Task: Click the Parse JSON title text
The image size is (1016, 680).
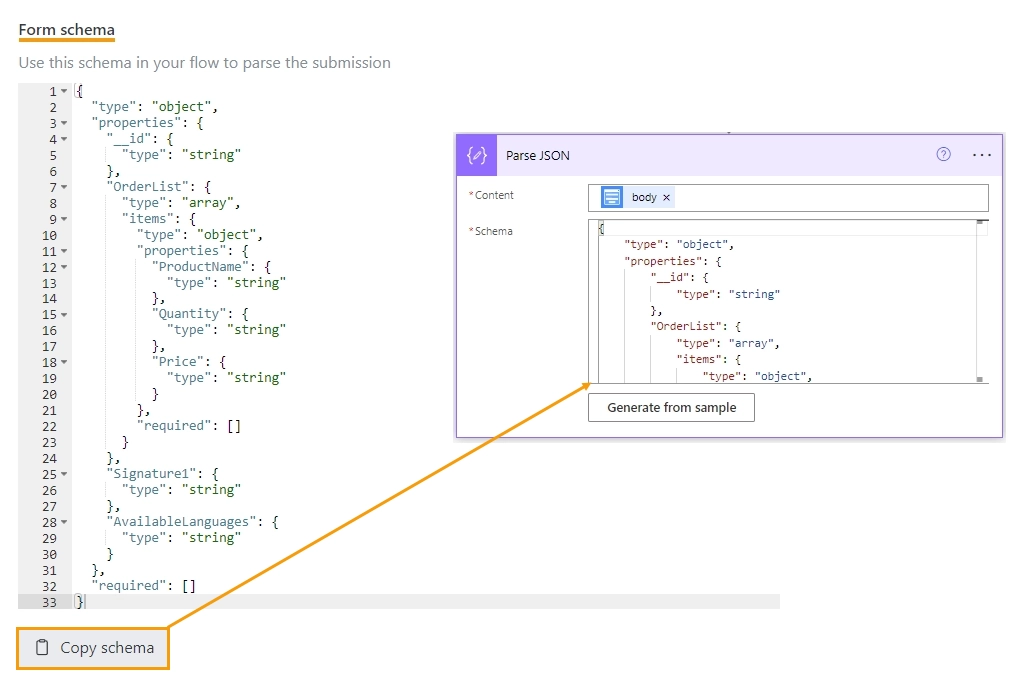Action: point(538,156)
